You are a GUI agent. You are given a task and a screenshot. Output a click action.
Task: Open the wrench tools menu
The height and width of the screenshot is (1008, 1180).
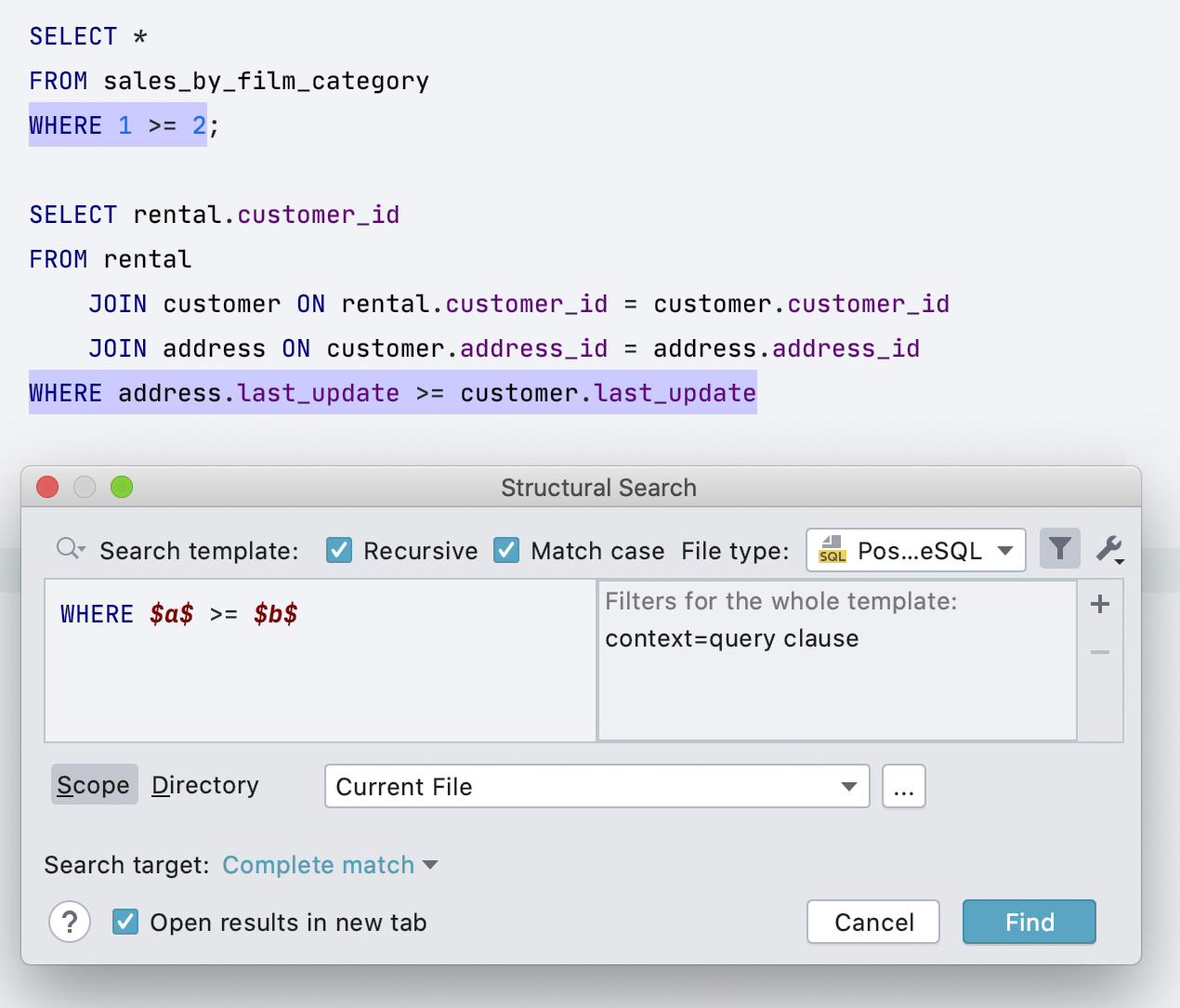coord(1109,549)
